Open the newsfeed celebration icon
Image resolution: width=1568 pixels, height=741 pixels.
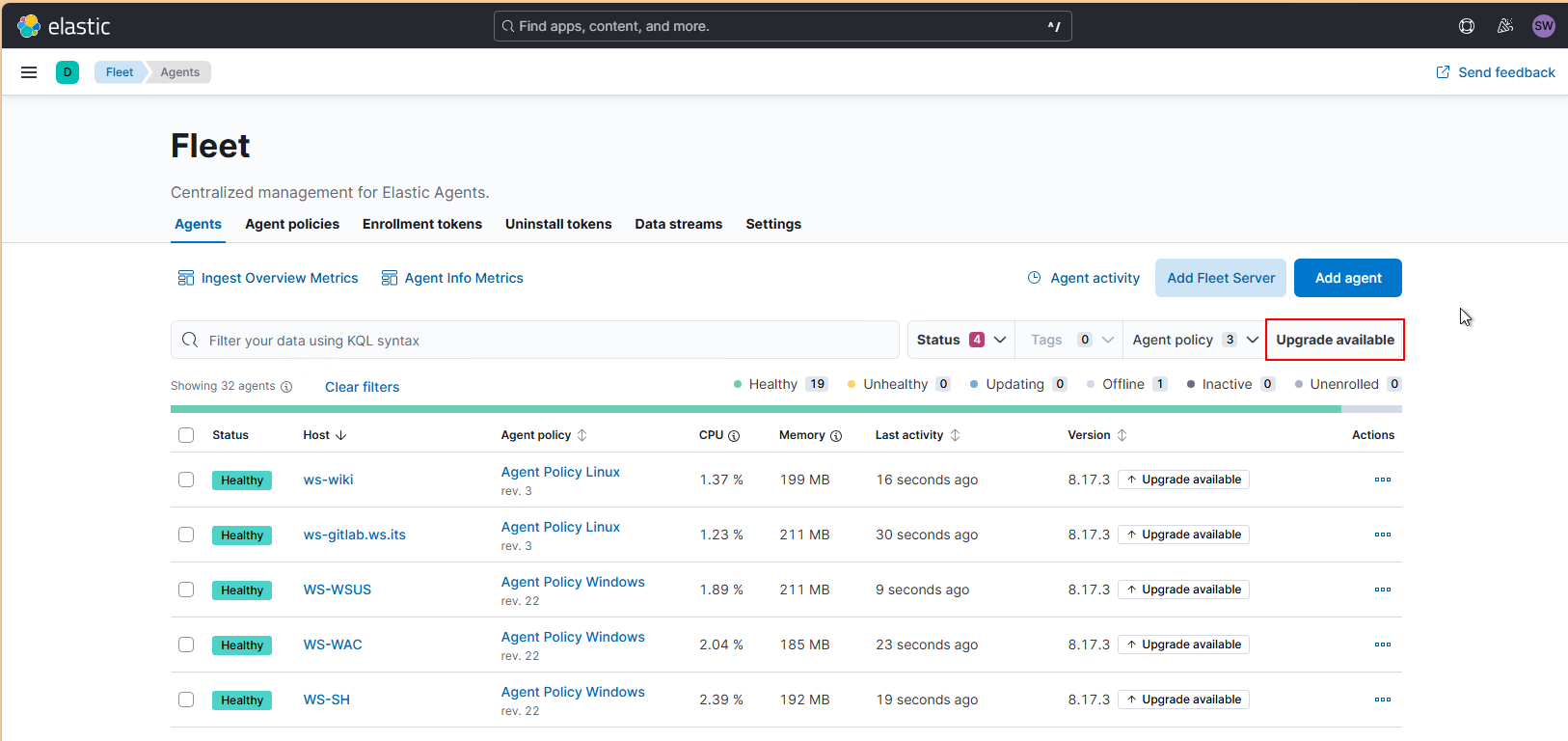click(x=1505, y=26)
